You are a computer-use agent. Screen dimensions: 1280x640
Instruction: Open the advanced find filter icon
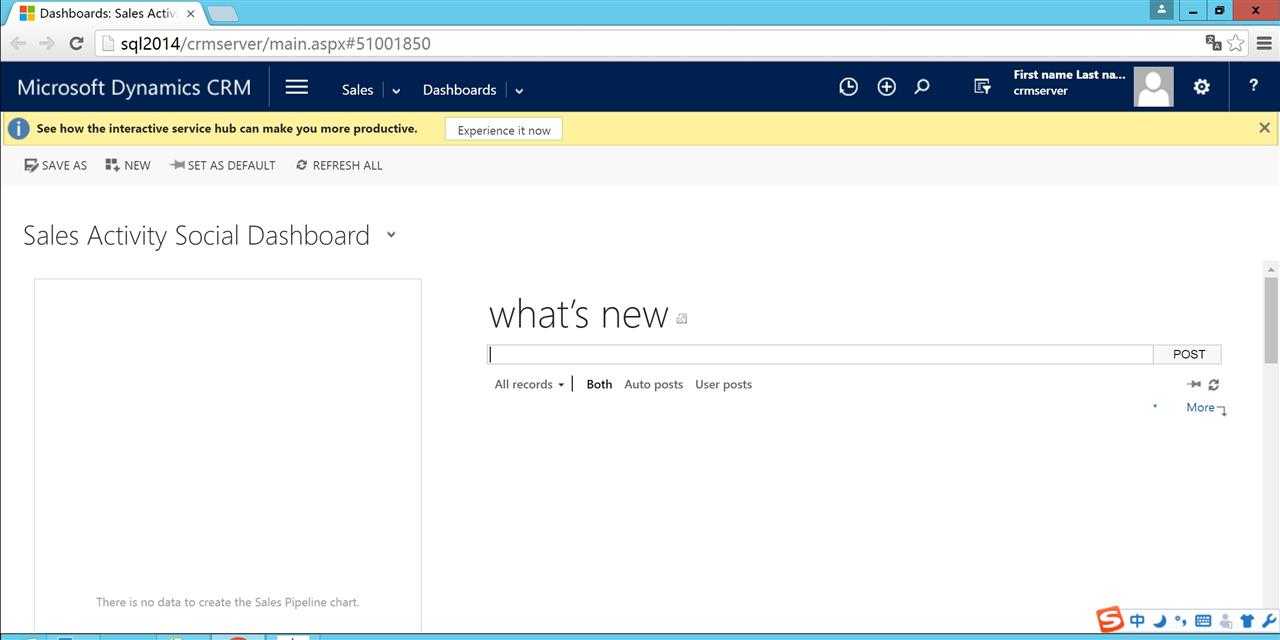(982, 87)
